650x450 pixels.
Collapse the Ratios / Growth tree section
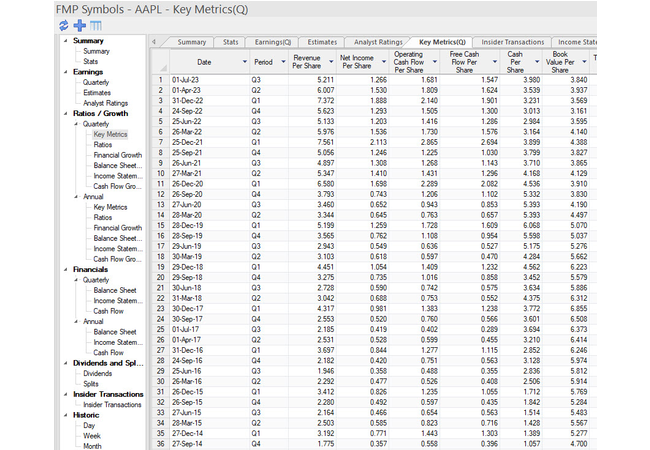pos(65,114)
